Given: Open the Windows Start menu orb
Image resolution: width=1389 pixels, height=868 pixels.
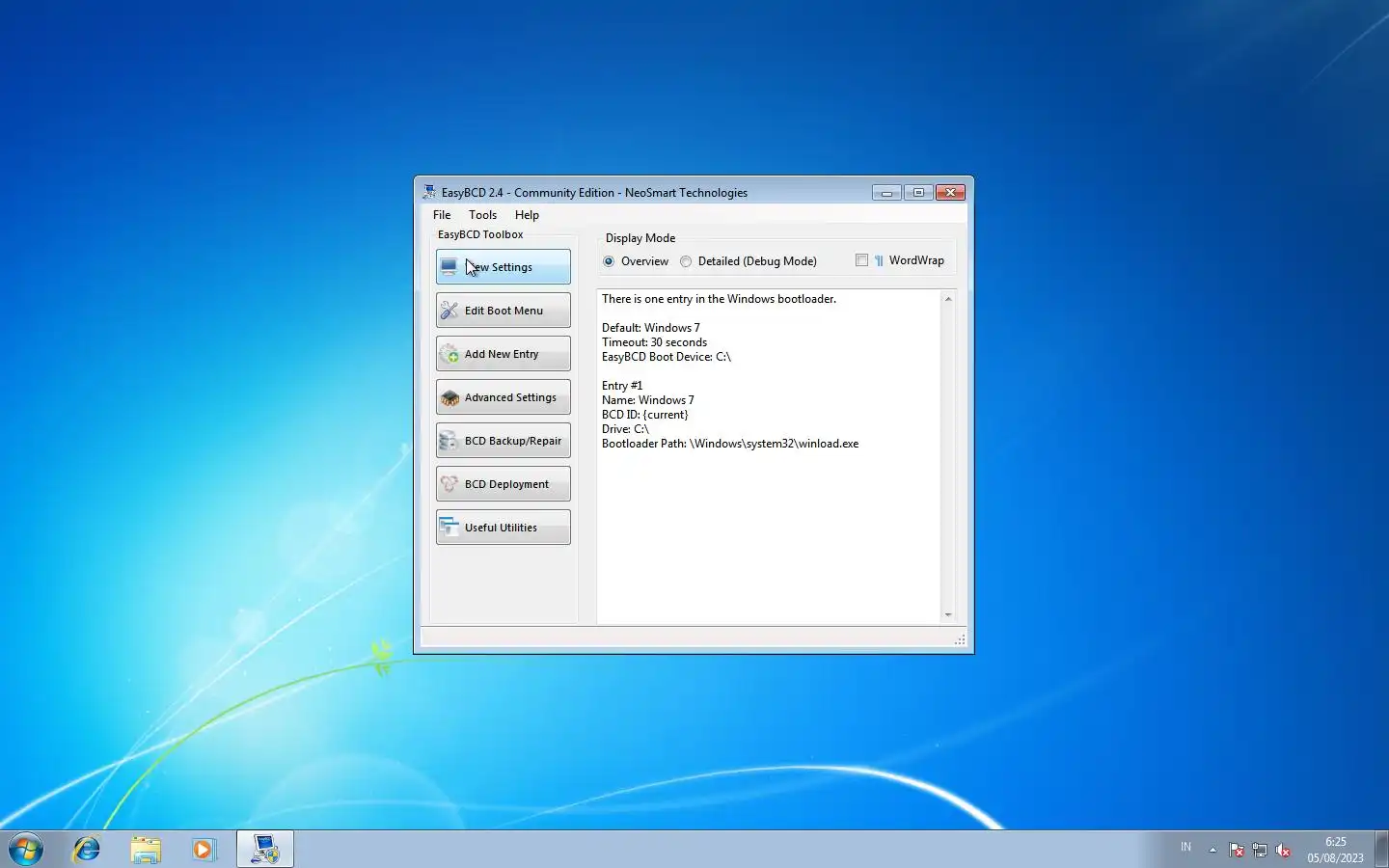Looking at the screenshot, I should click(x=26, y=849).
